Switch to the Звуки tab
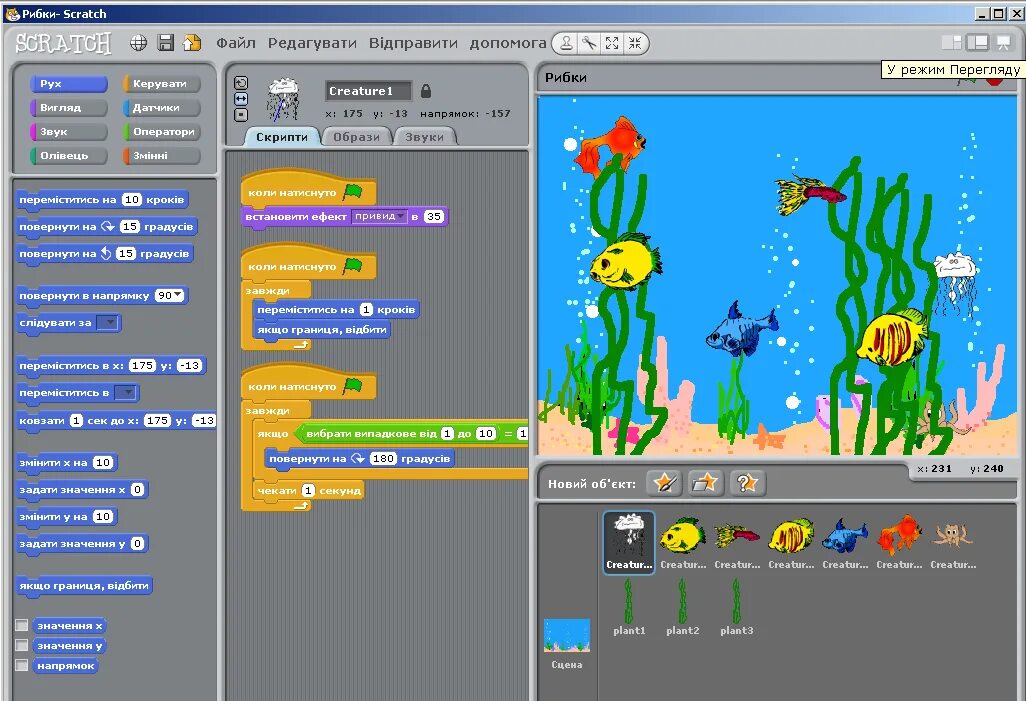 (x=424, y=137)
